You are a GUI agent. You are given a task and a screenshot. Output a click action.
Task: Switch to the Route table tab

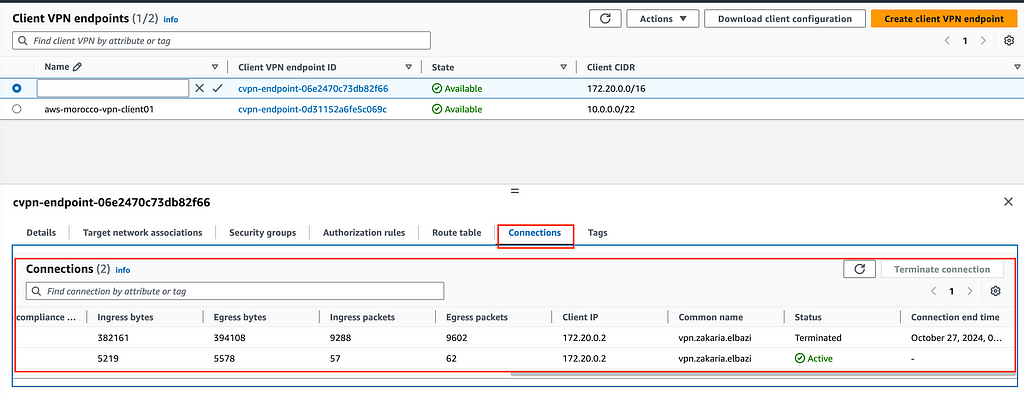click(x=456, y=233)
